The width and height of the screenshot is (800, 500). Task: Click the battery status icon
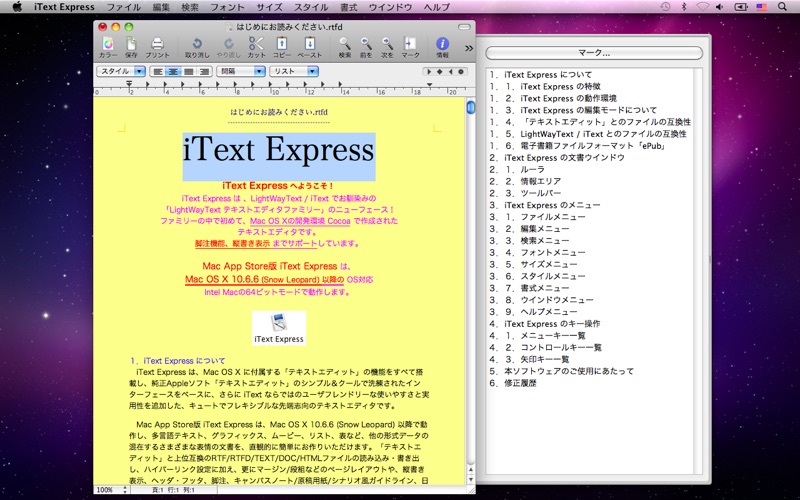tap(740, 7)
